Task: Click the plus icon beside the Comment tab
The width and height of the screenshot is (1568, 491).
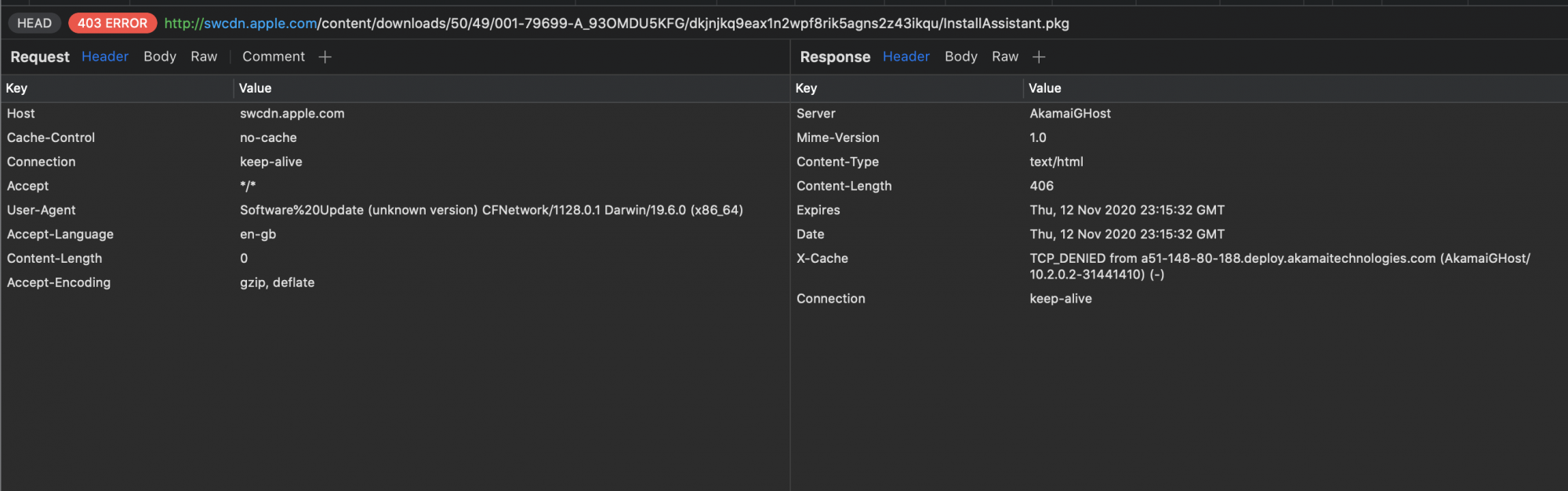Action: 325,56
